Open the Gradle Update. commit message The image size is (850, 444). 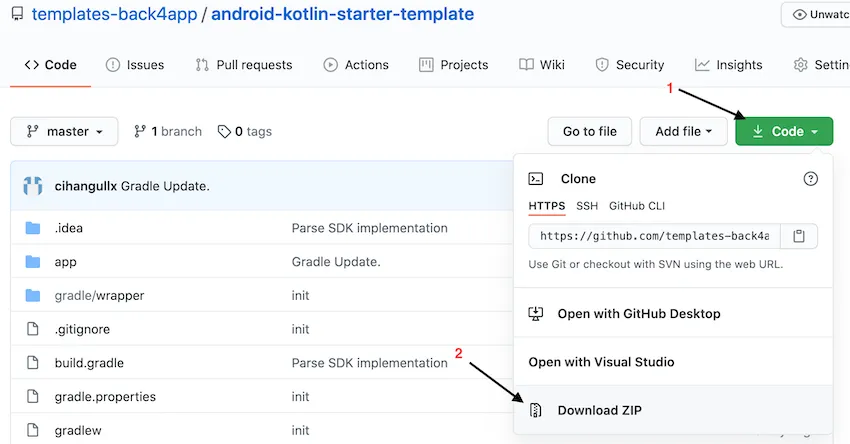pyautogui.click(x=165, y=186)
